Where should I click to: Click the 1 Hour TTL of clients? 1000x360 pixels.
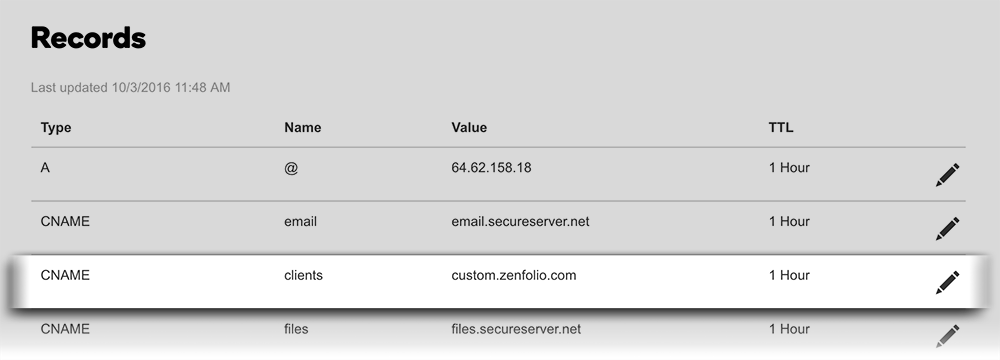pyautogui.click(x=789, y=276)
